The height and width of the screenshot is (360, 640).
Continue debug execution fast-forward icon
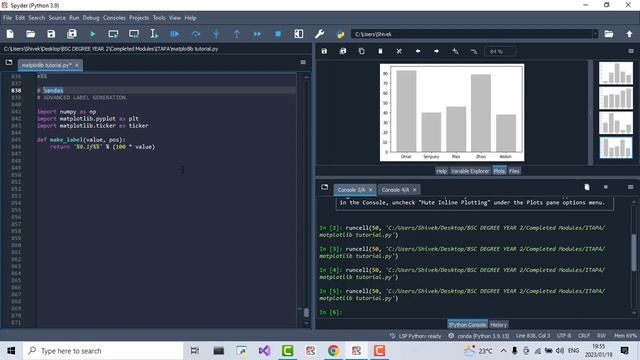[257, 34]
